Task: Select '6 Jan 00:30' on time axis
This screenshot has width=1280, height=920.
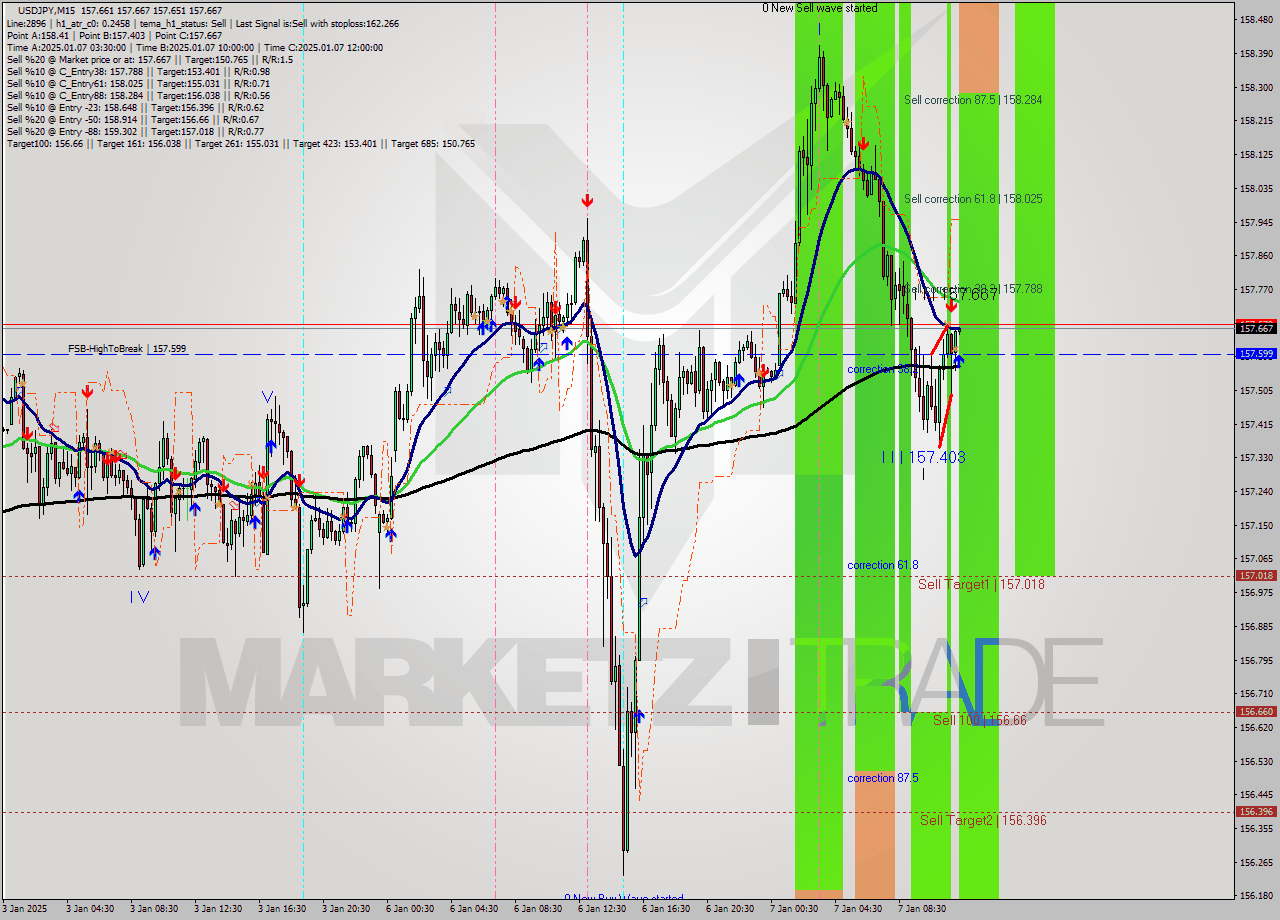Action: pos(412,909)
